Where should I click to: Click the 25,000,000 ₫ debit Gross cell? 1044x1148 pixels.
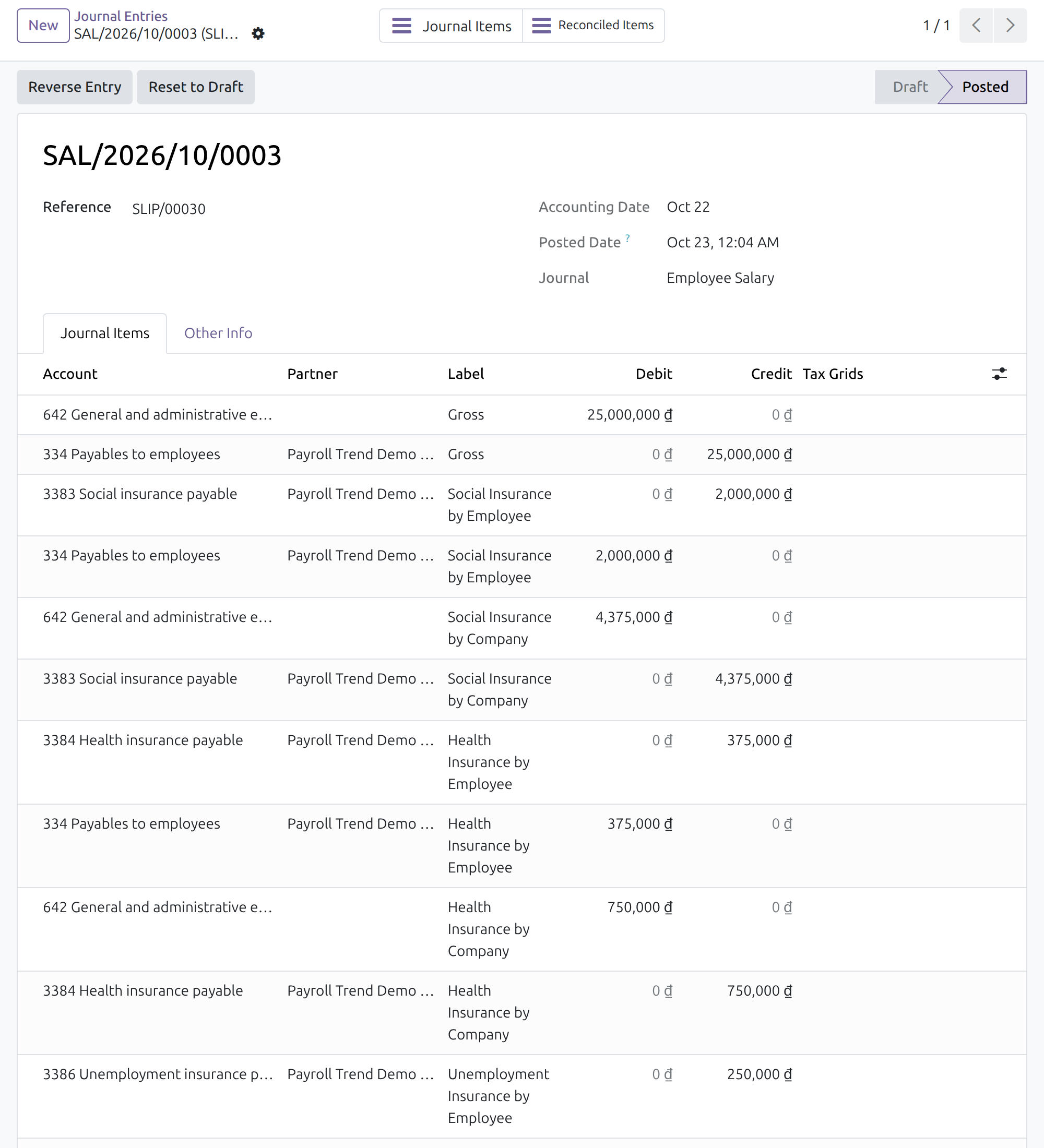pyautogui.click(x=630, y=414)
